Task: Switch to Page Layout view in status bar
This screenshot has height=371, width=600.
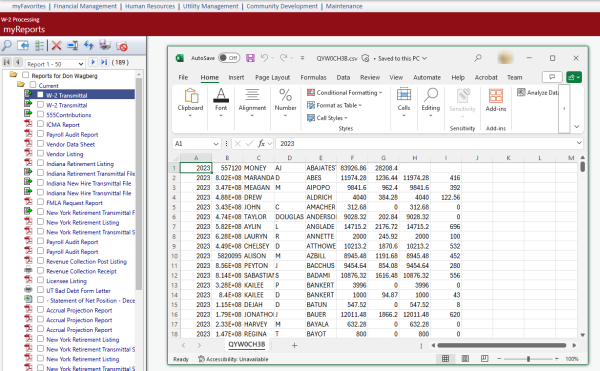Action: click(465, 359)
